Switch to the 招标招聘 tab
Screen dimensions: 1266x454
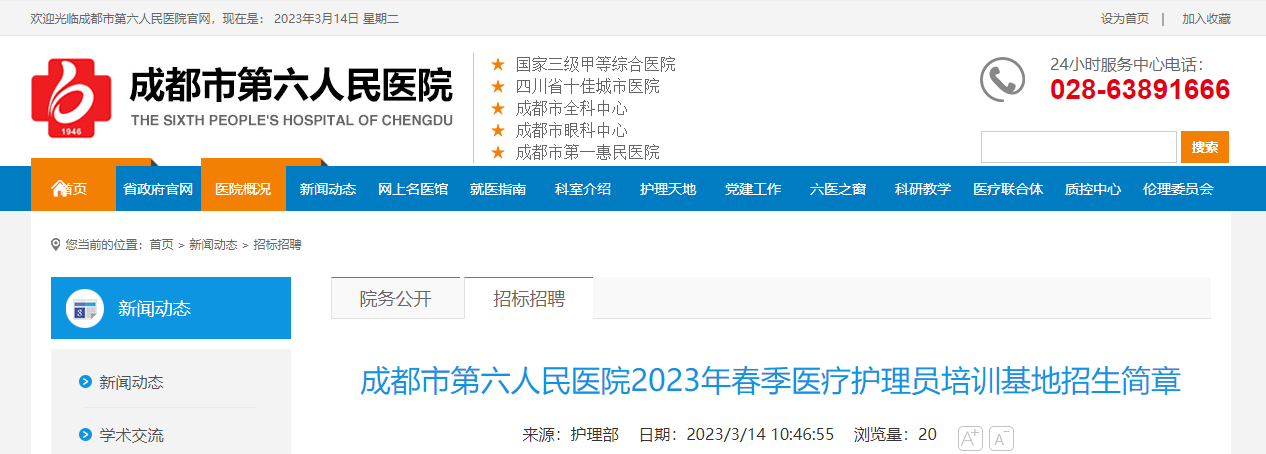[529, 298]
